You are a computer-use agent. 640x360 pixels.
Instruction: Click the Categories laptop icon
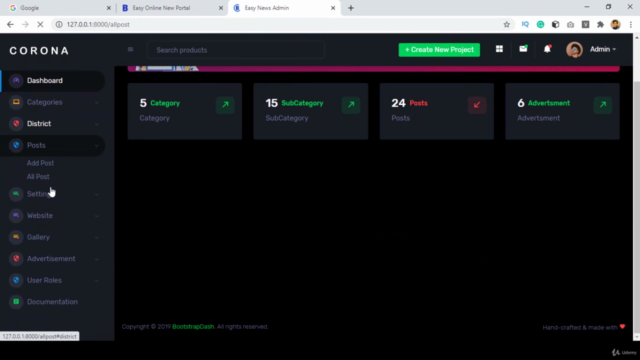(x=16, y=102)
